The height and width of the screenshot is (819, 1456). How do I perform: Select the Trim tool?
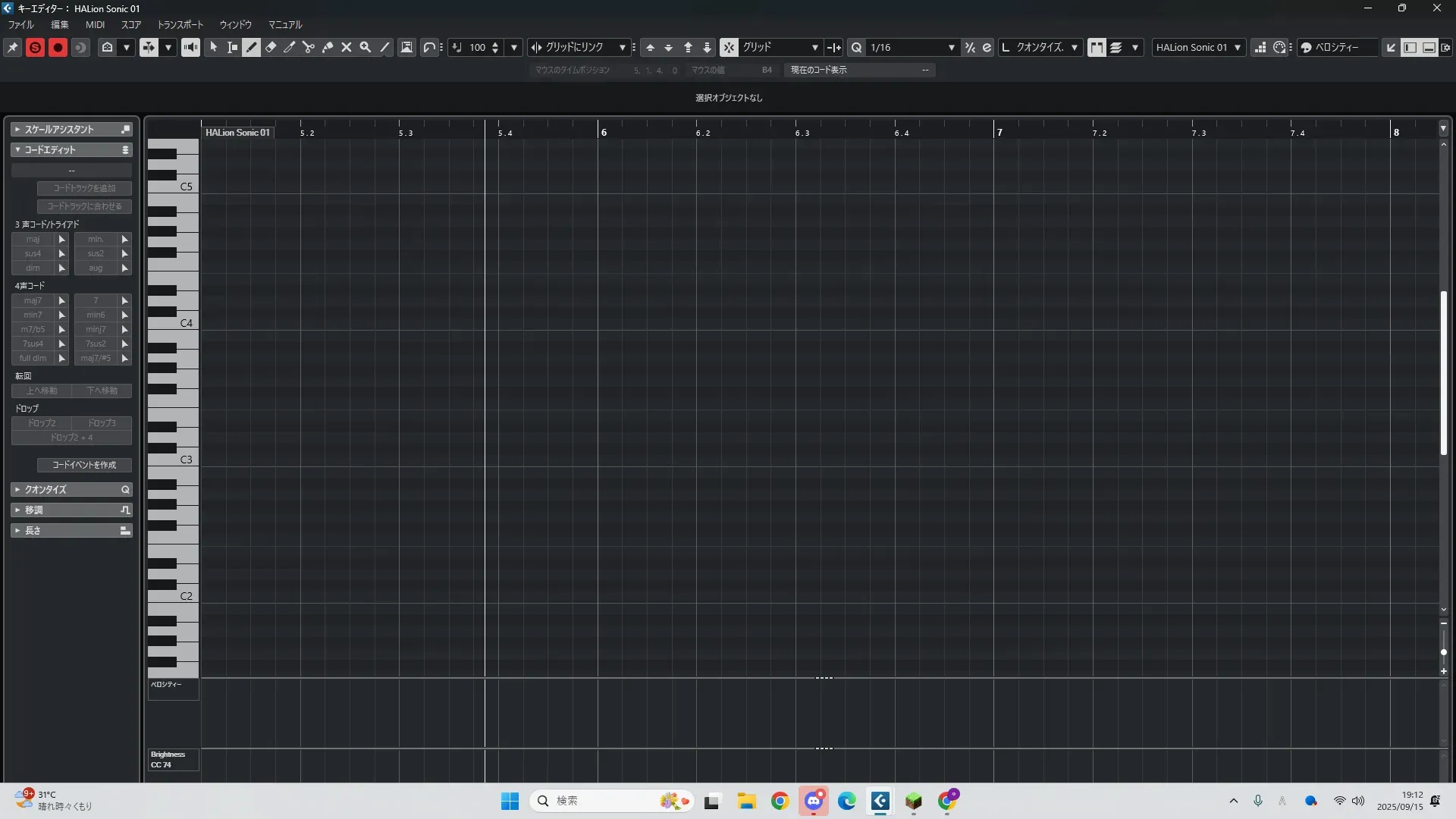tap(290, 47)
